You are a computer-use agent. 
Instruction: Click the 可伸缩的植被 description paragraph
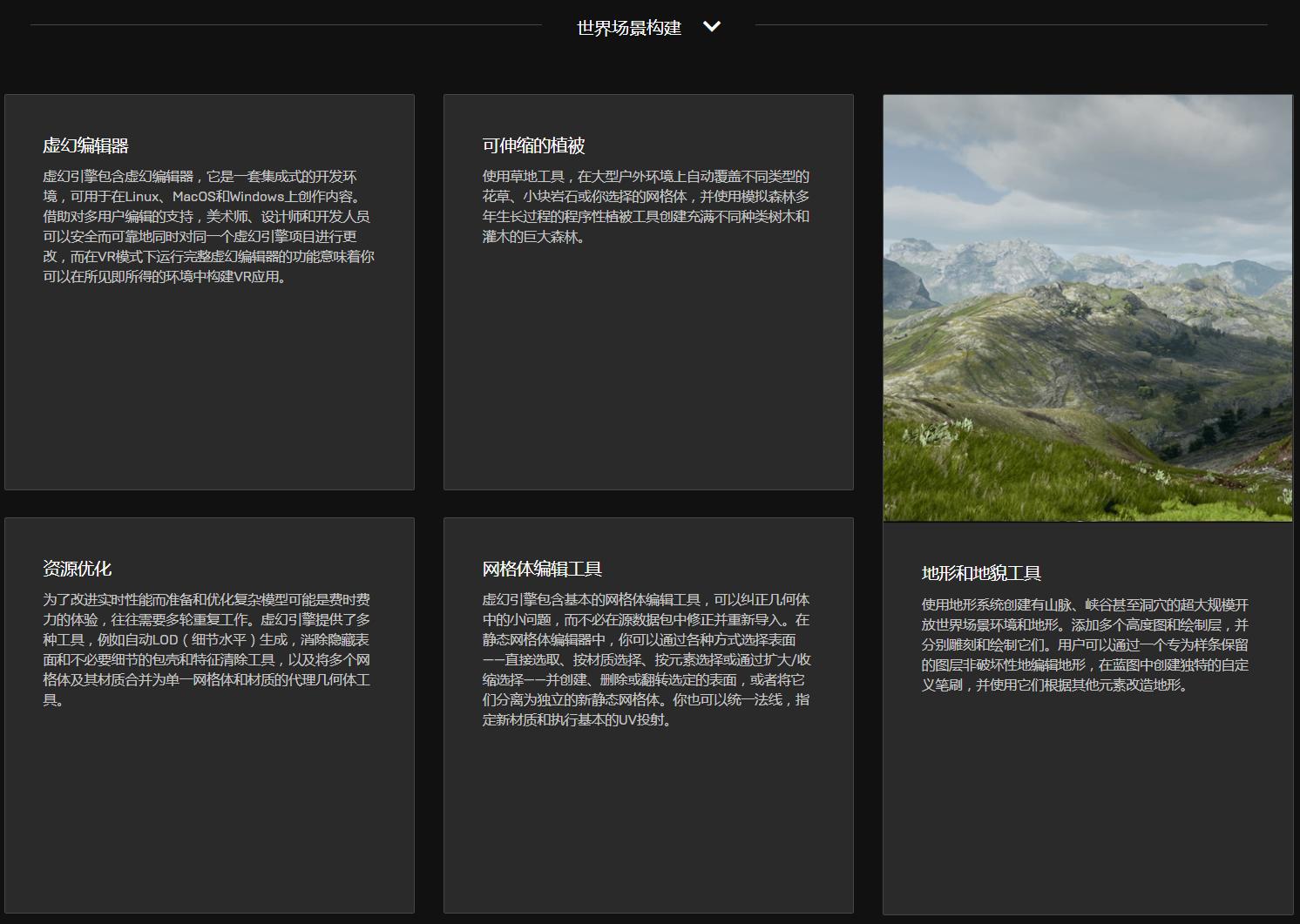647,206
